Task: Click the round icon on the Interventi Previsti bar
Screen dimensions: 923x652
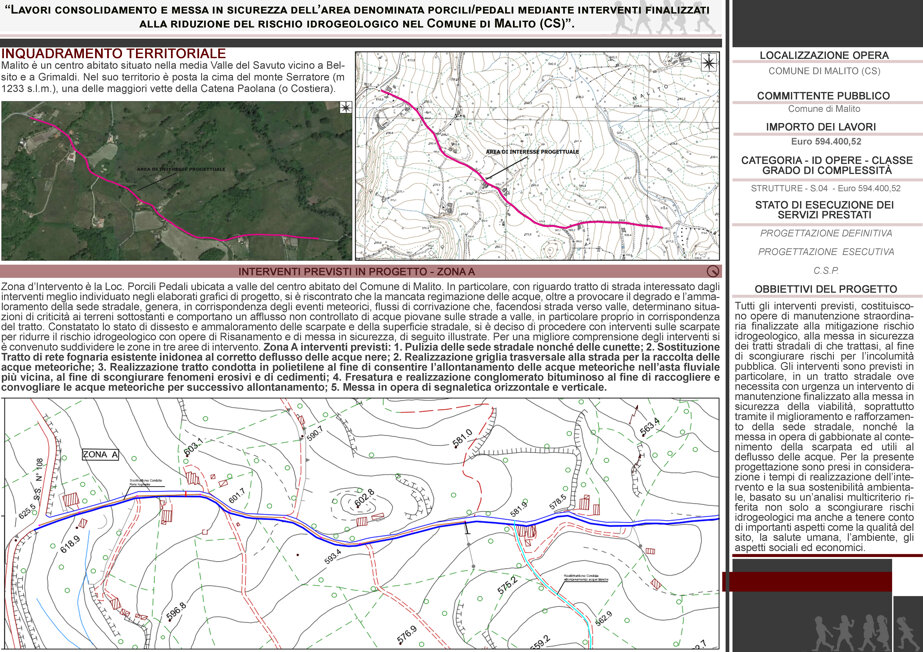Action: pos(713,271)
